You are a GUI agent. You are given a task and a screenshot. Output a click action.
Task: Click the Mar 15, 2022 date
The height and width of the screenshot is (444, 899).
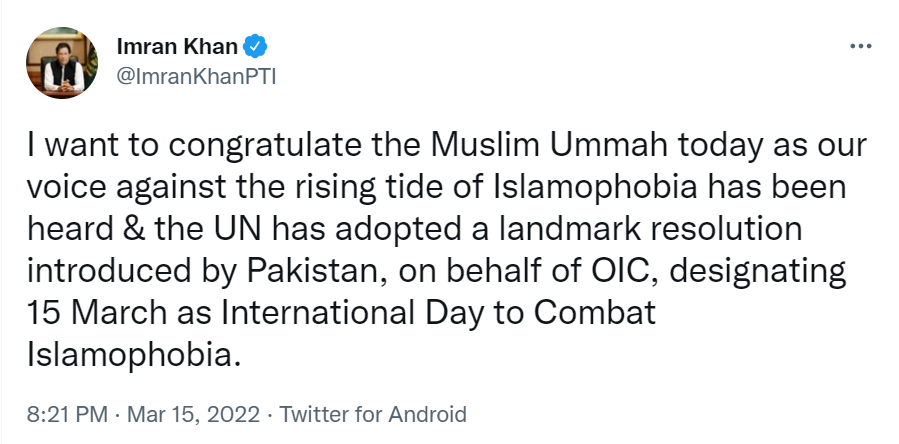click(177, 414)
